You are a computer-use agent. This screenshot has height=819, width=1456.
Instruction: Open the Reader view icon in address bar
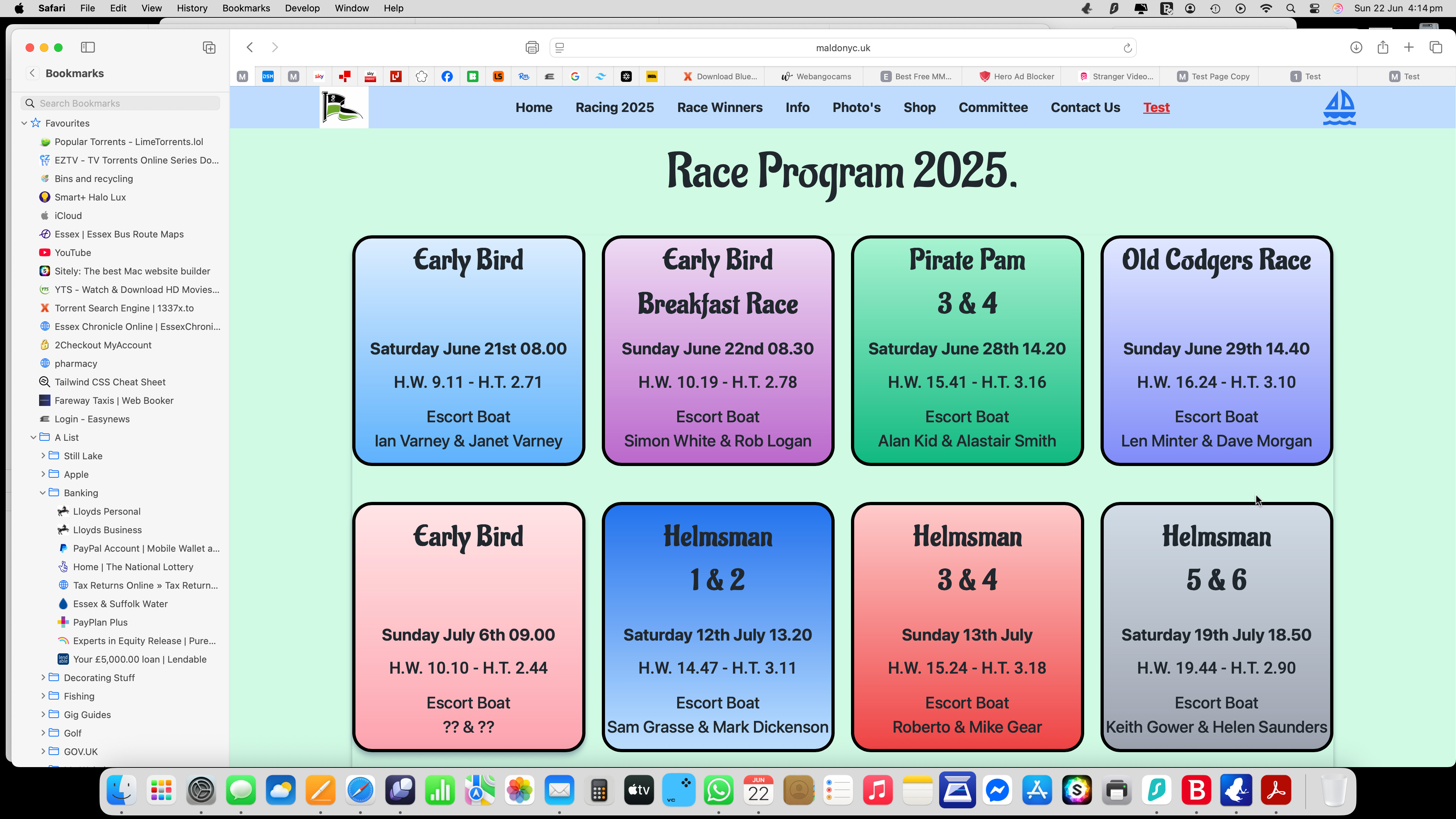coord(560,48)
